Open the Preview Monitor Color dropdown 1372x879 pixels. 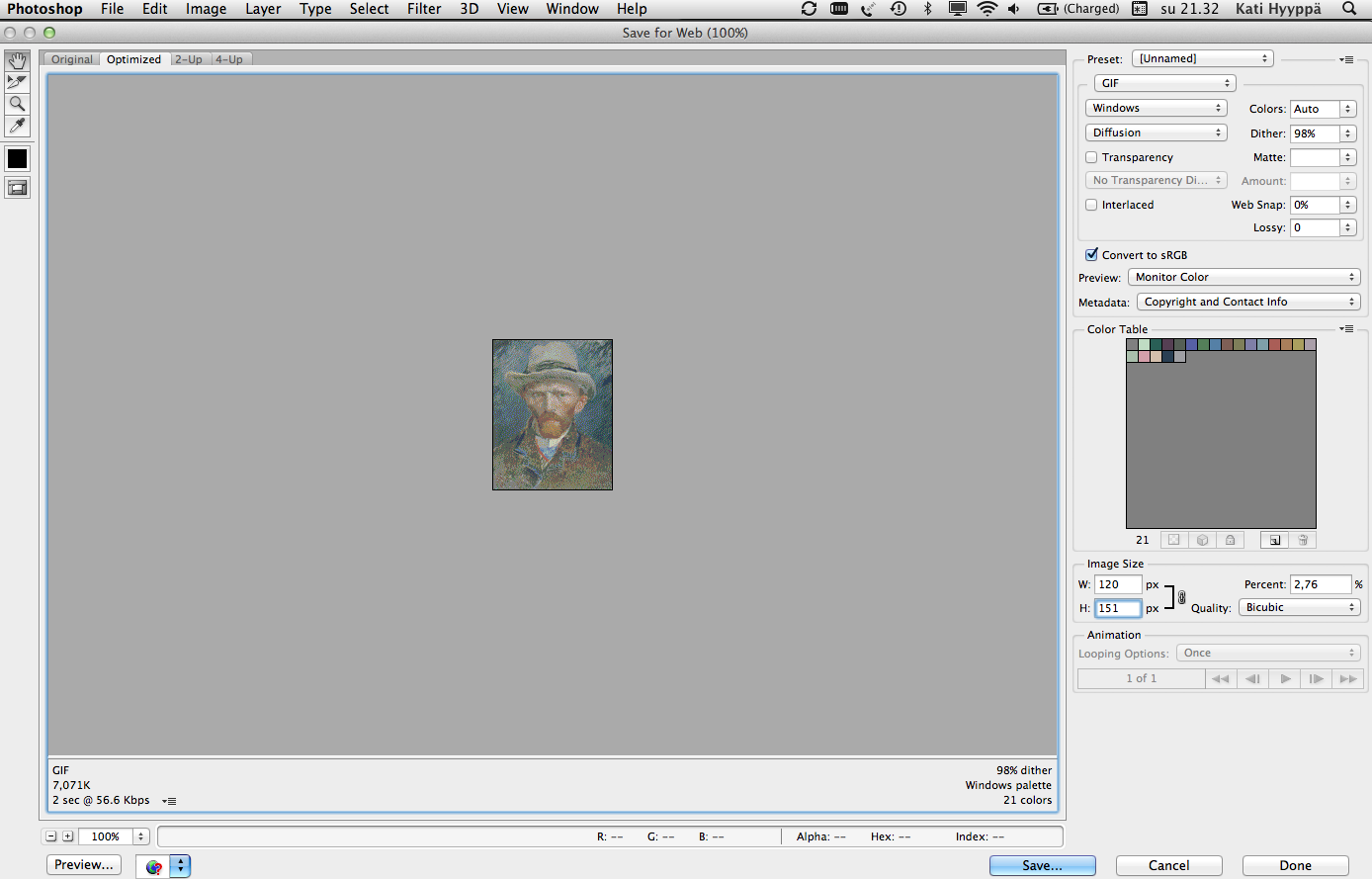[x=1244, y=277]
